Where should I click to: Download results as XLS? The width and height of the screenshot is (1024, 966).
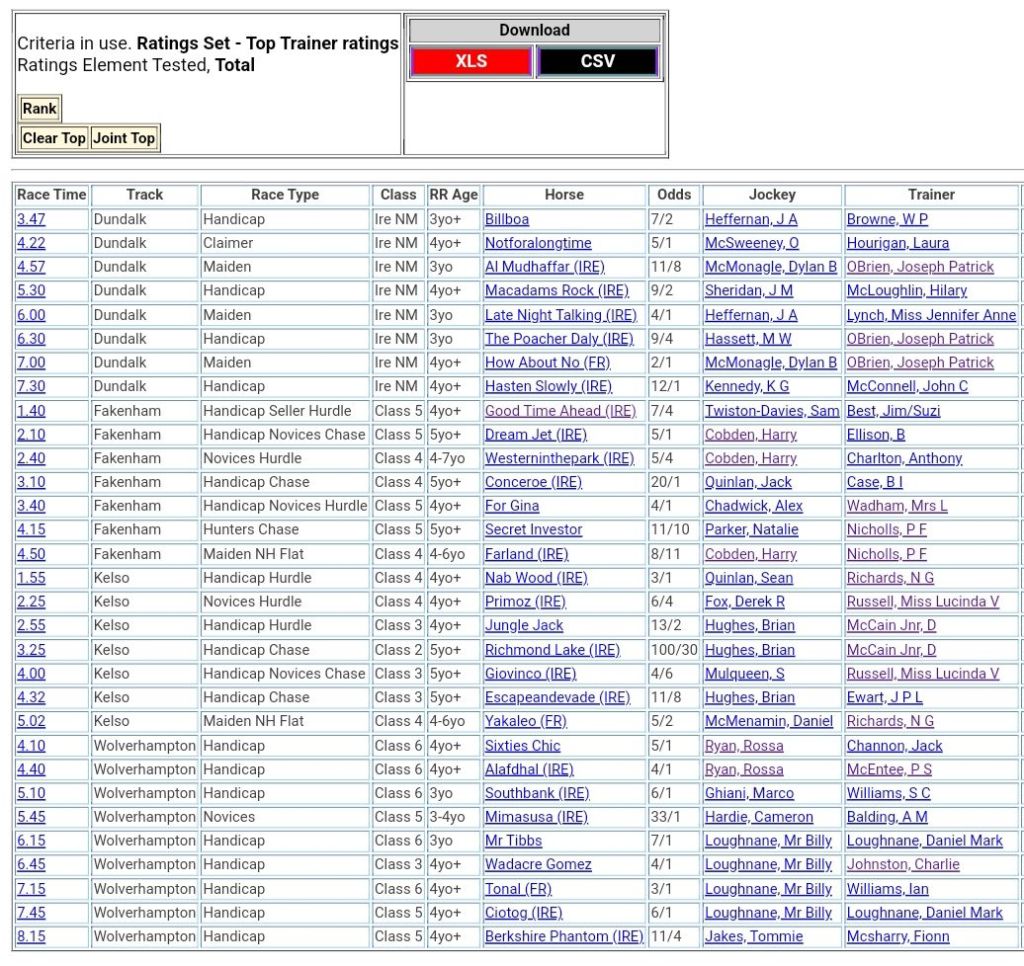pyautogui.click(x=470, y=62)
